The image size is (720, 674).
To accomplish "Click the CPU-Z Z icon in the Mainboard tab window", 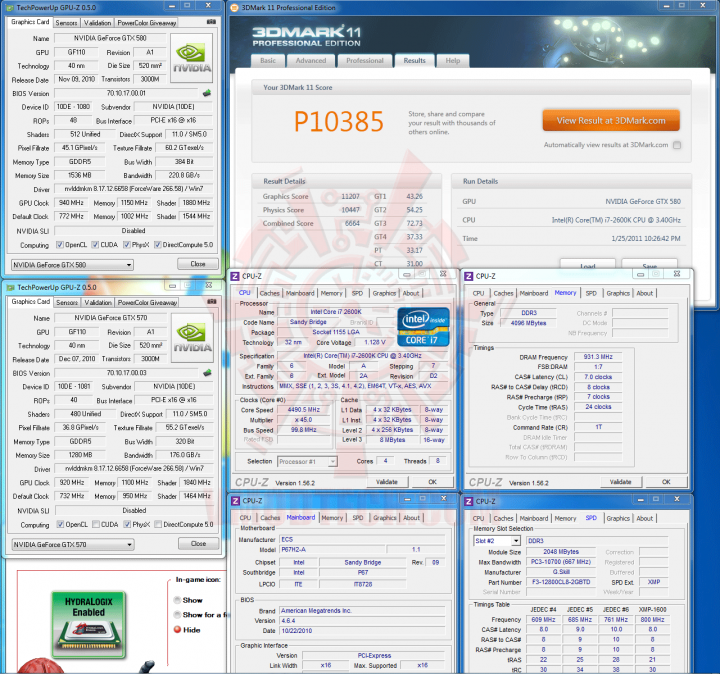I will tap(235, 501).
